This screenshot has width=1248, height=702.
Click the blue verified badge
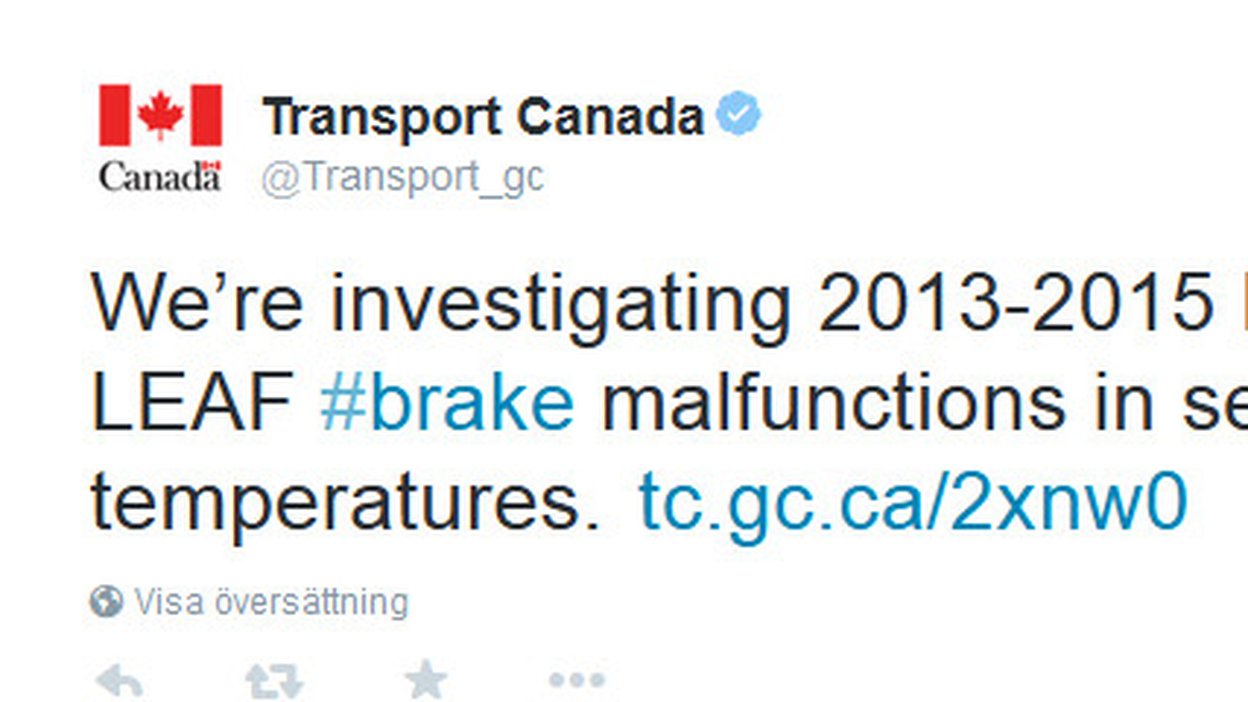pos(738,115)
